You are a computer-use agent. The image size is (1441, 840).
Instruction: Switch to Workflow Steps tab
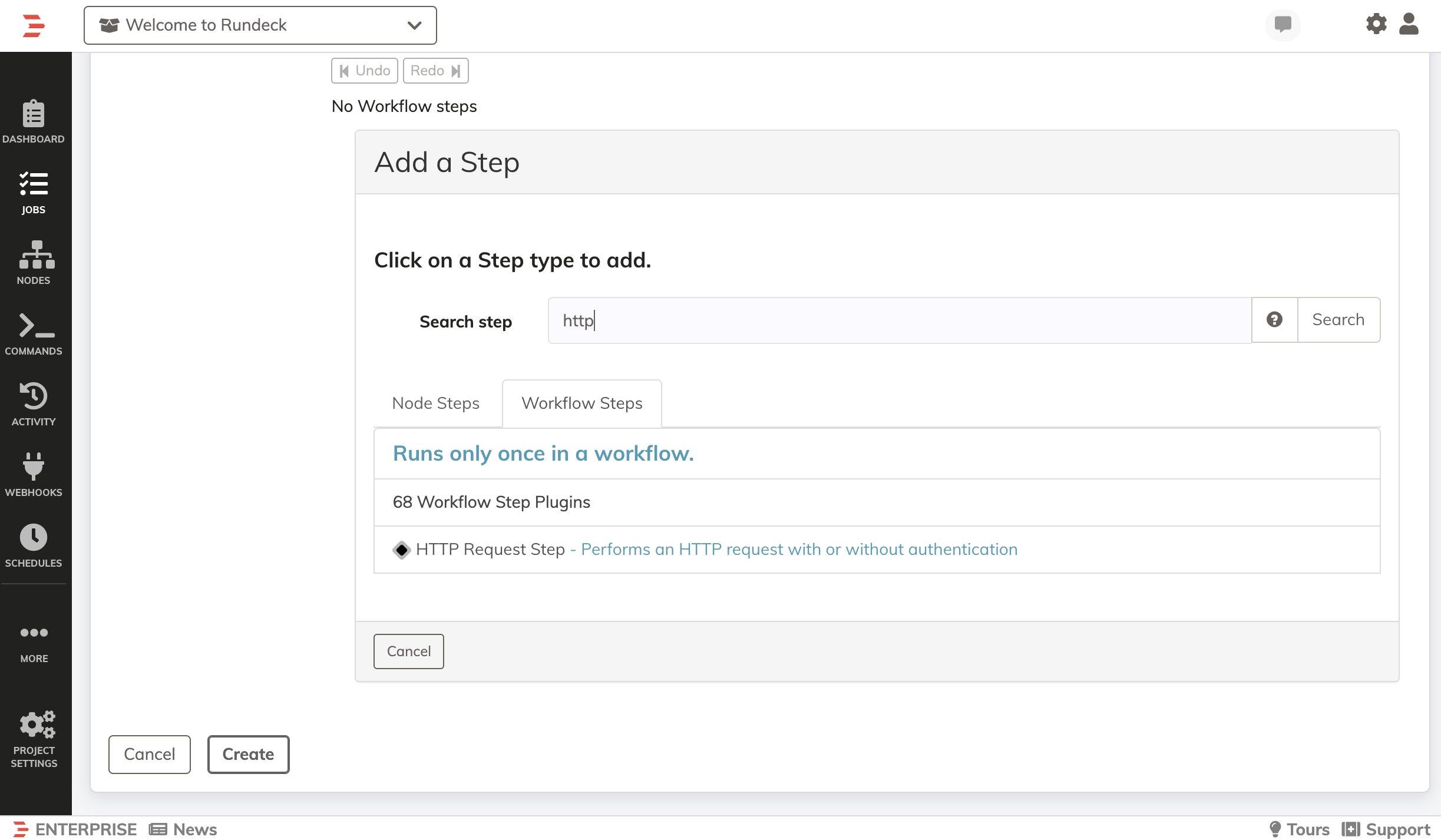pos(581,403)
